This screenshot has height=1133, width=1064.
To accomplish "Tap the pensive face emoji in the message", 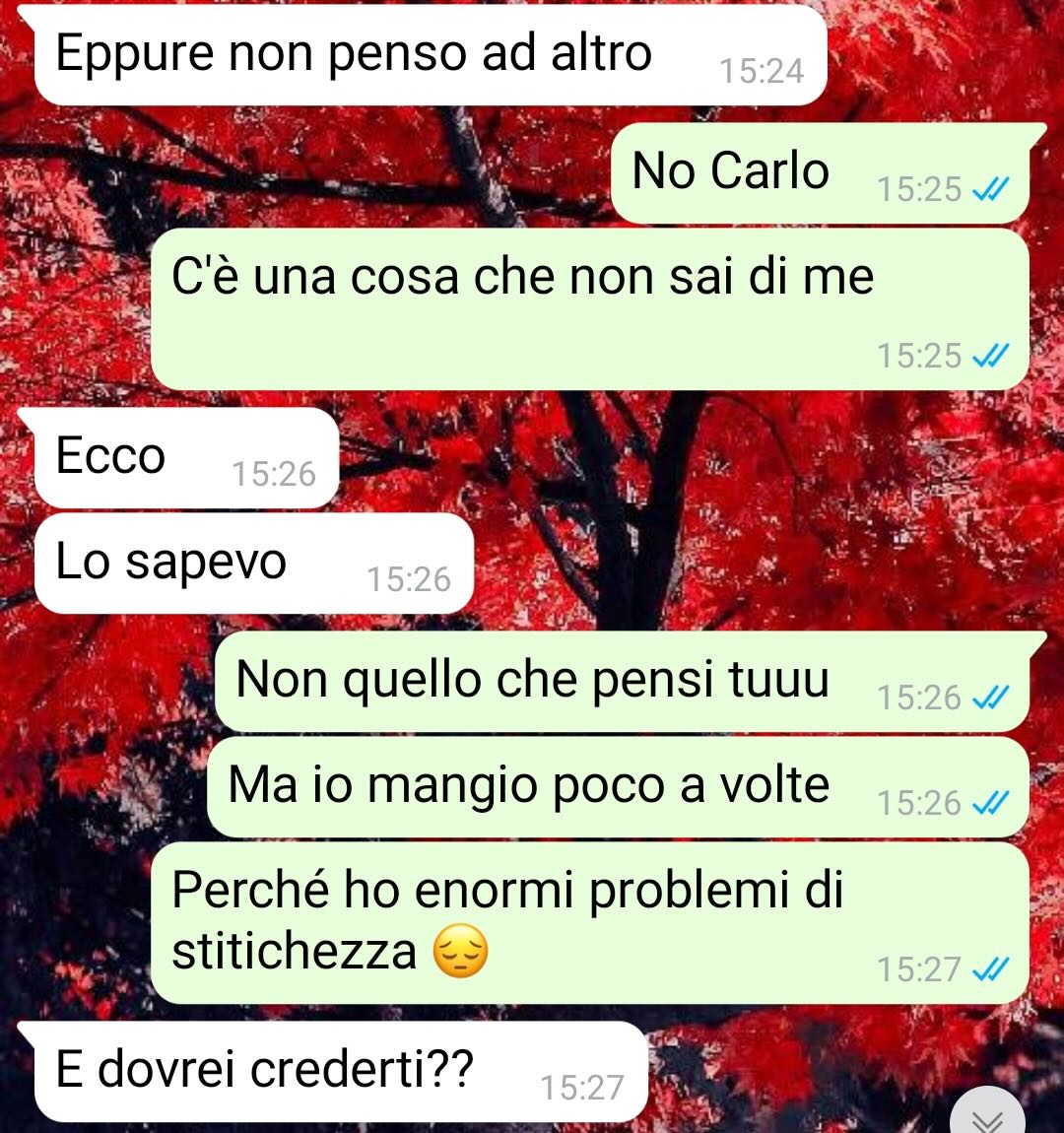I will [460, 951].
